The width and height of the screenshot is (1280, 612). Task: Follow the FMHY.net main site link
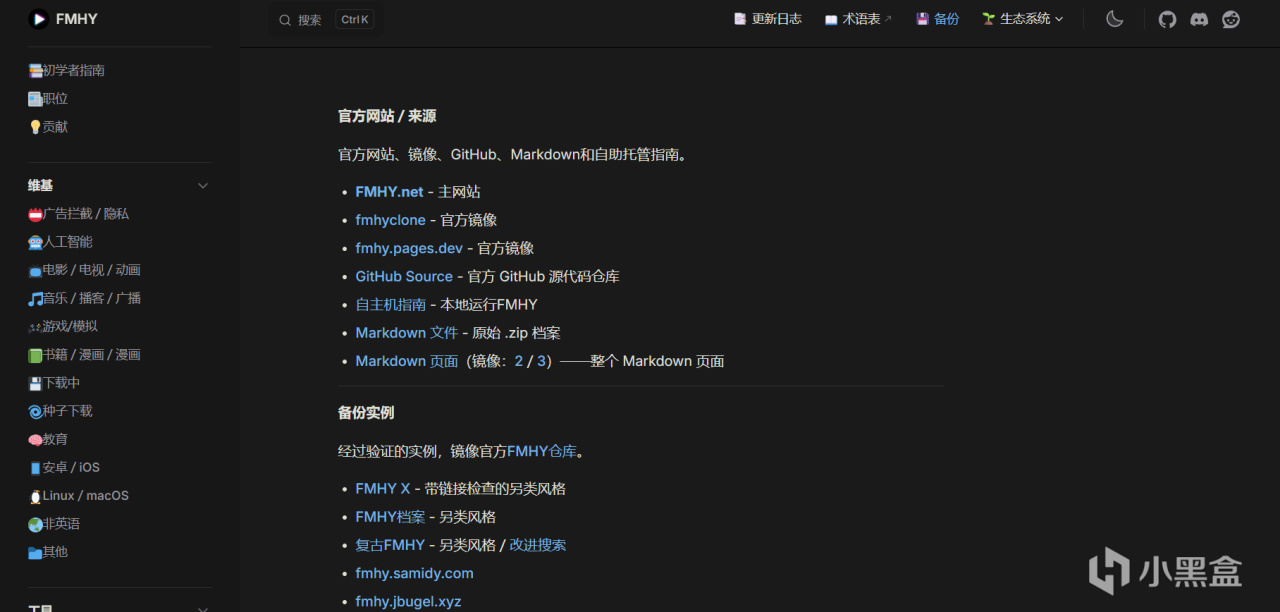pyautogui.click(x=390, y=192)
